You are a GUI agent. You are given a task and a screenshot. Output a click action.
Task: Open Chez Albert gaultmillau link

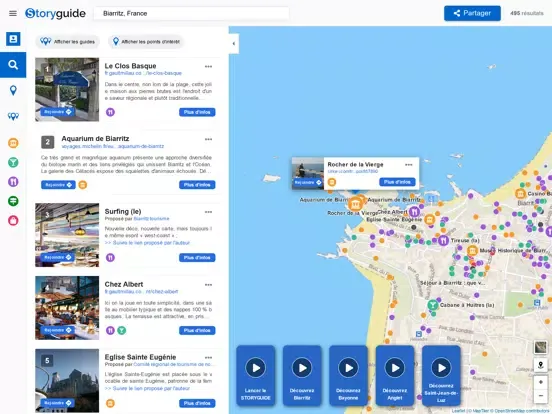(141, 291)
